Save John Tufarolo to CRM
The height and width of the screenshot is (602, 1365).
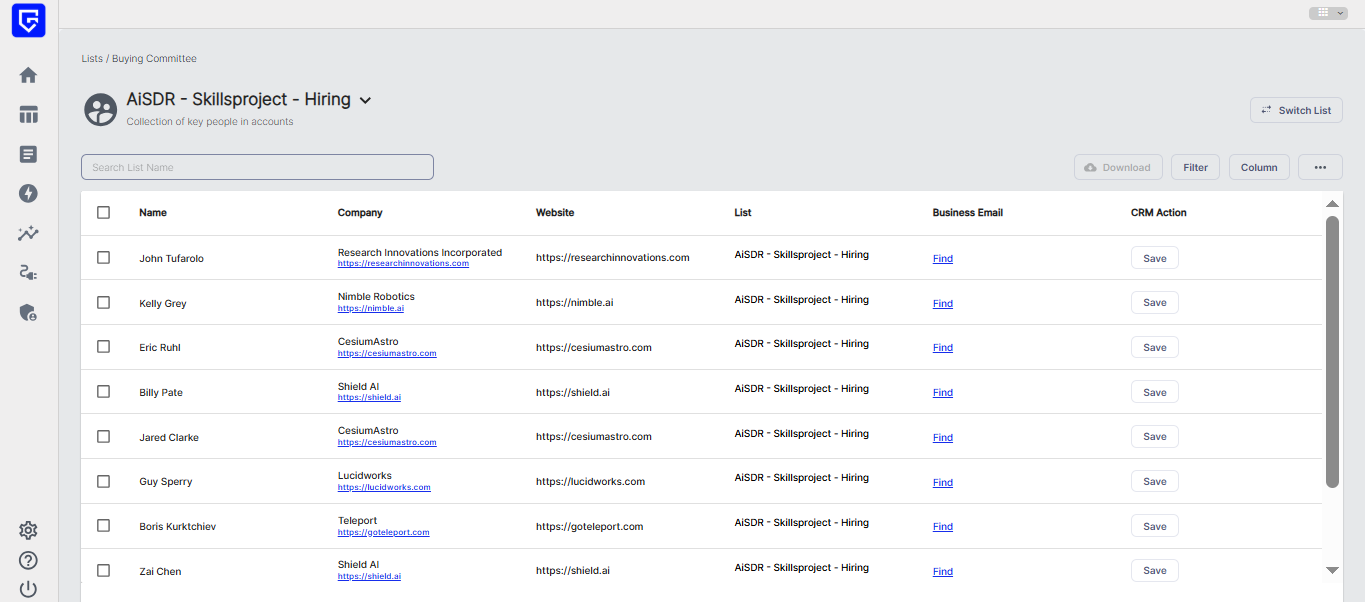1155,258
